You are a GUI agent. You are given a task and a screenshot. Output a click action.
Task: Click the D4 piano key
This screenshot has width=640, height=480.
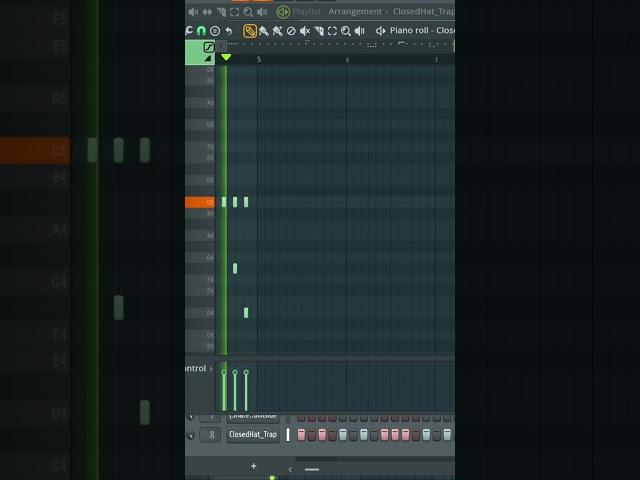[200, 313]
